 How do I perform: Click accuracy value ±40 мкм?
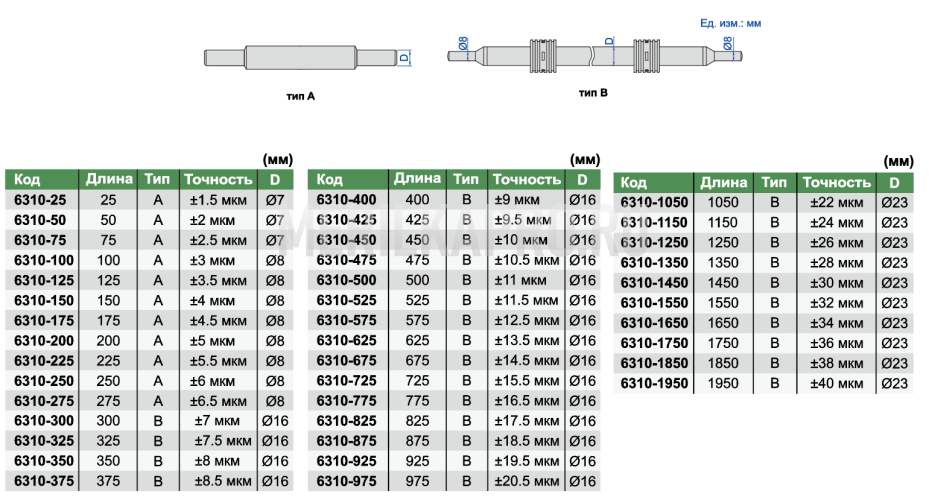837,384
